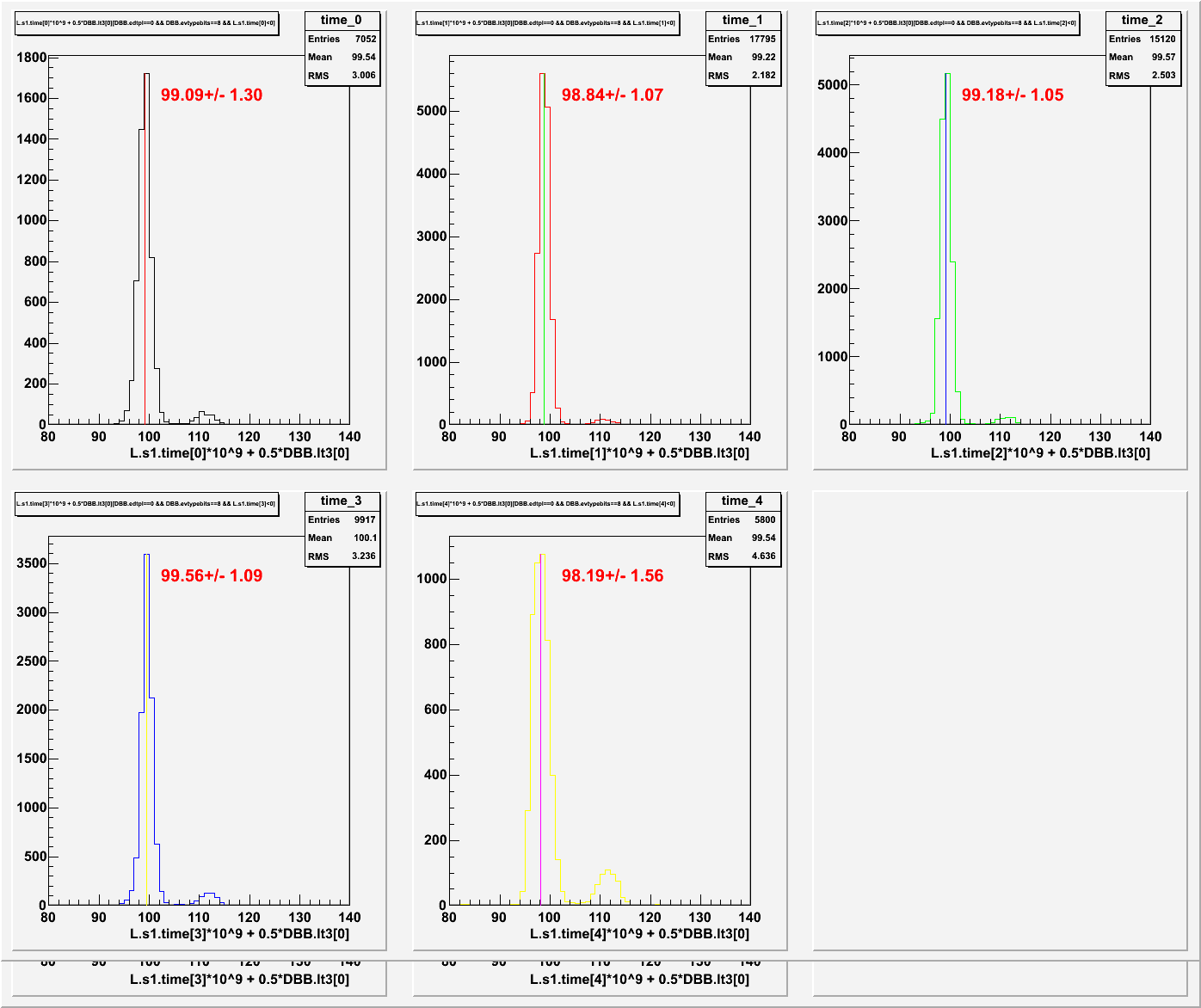
Task: Click the 1800 y-axis tick label
Action: tap(32, 57)
